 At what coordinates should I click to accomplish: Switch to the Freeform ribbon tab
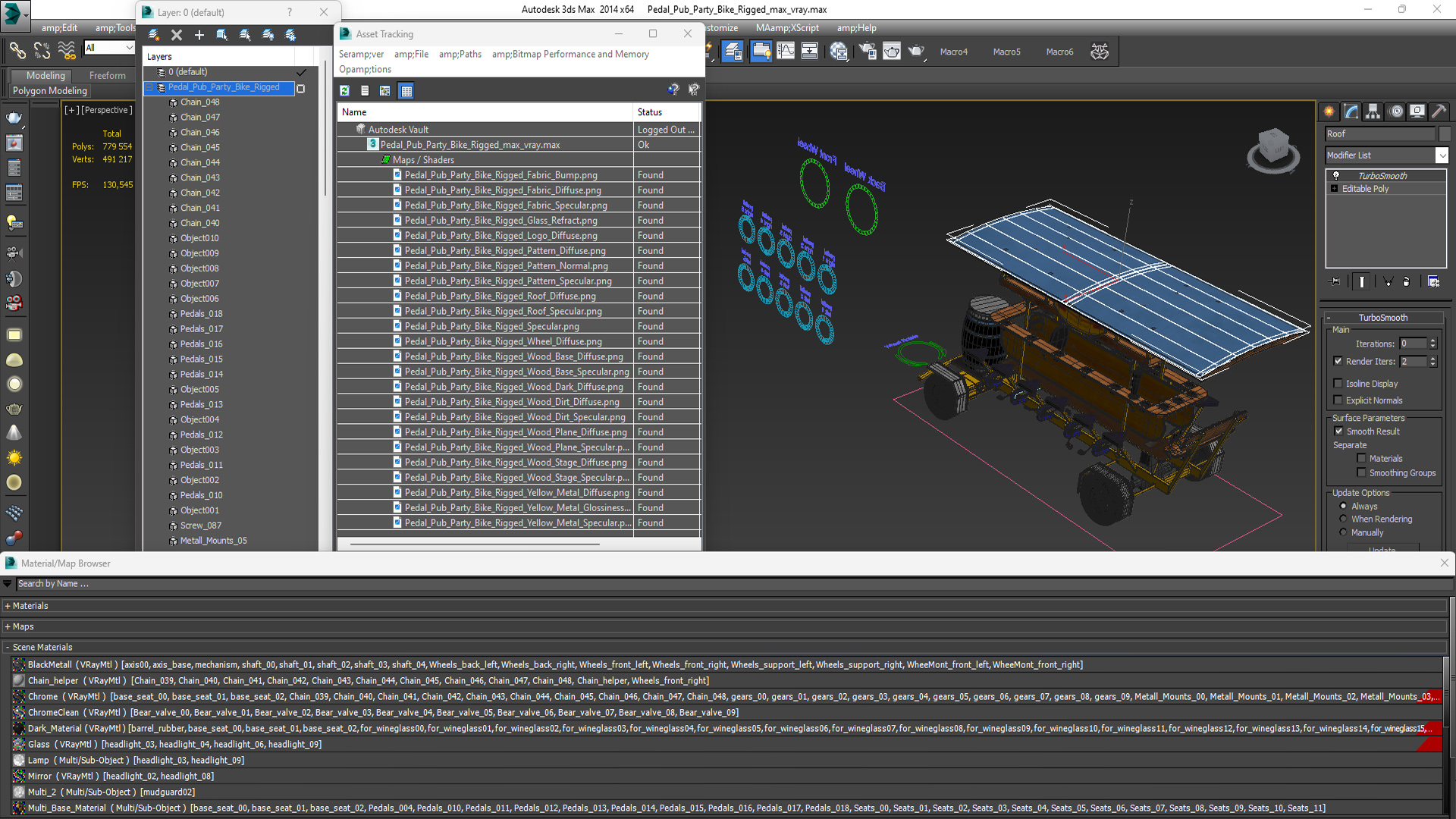[x=108, y=76]
